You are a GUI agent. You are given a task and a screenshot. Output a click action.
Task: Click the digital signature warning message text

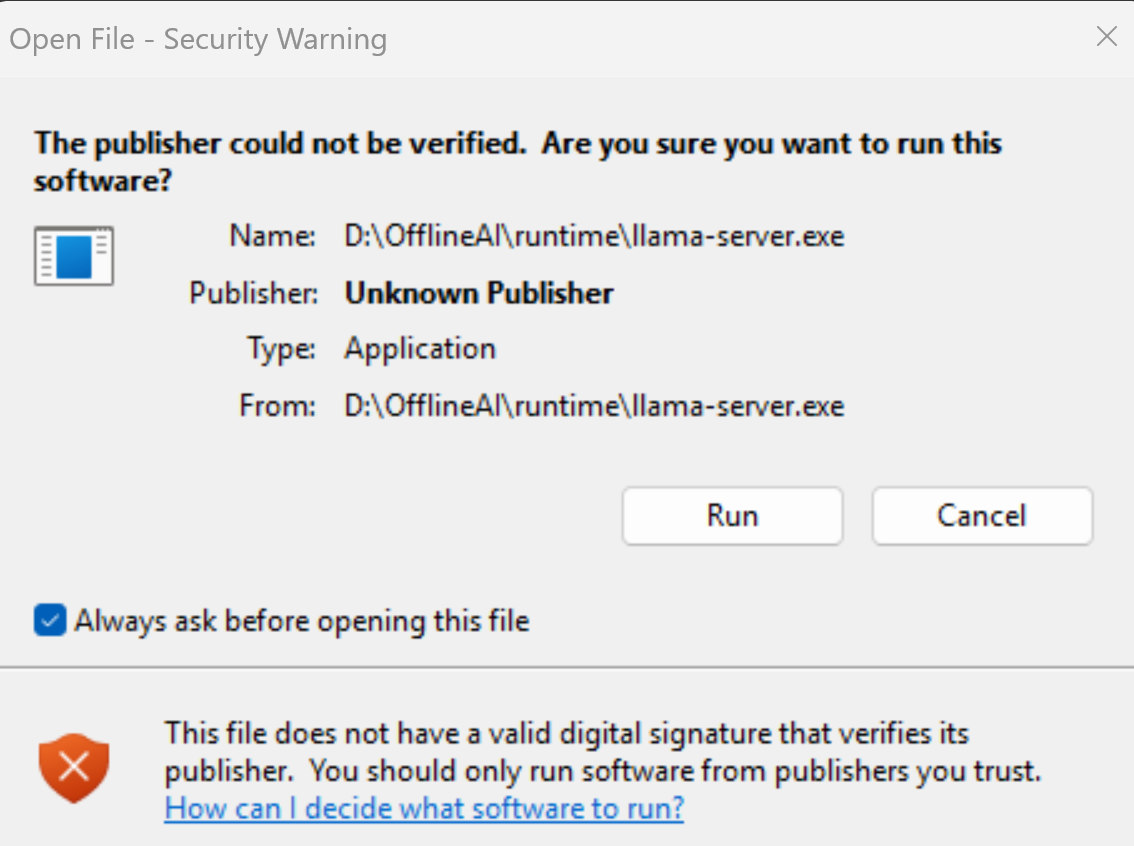602,752
